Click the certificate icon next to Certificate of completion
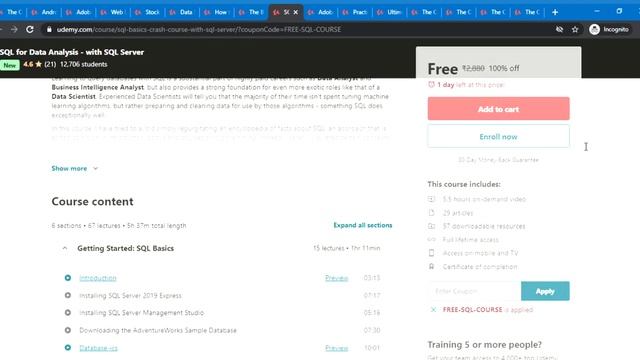Screen dimensions: 640x360 tap(431, 267)
